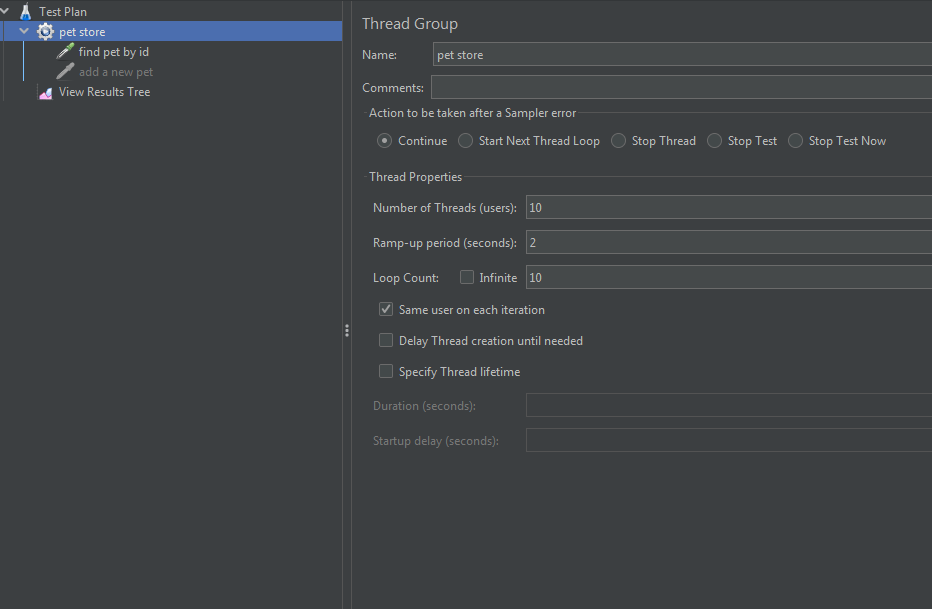
Task: Select View Results Tree in the tree
Action: (x=105, y=92)
